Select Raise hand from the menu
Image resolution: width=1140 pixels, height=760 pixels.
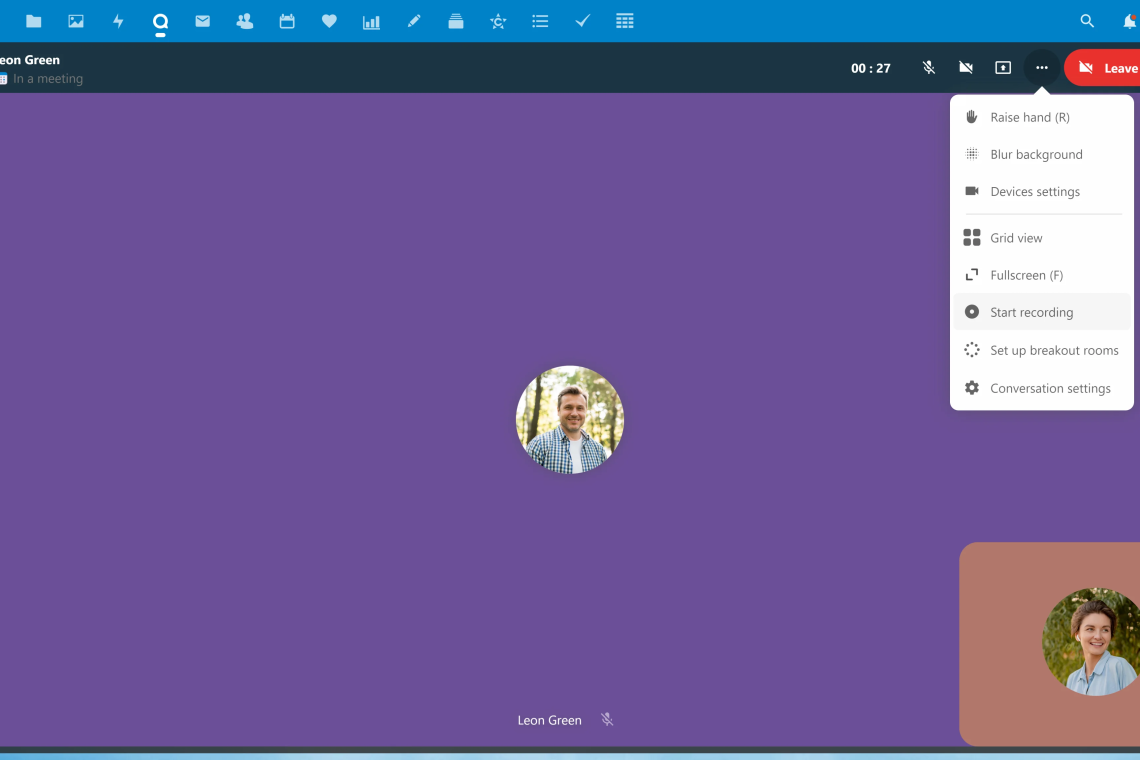(1029, 118)
